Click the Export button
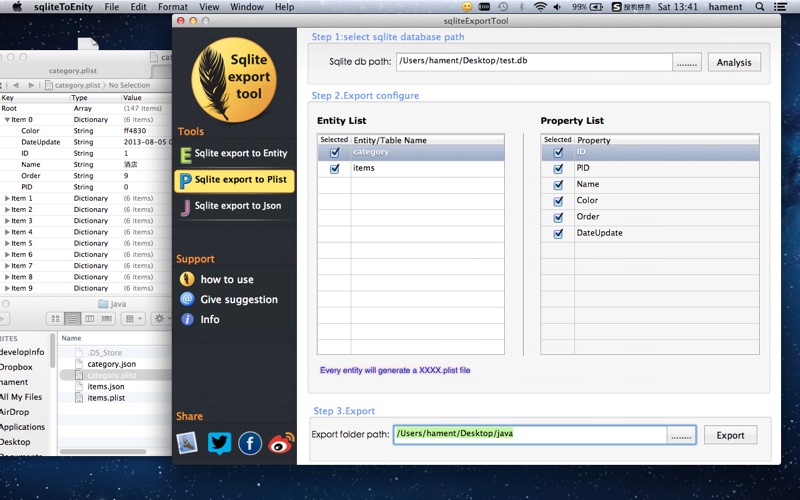Image resolution: width=800 pixels, height=500 pixels. (x=730, y=435)
